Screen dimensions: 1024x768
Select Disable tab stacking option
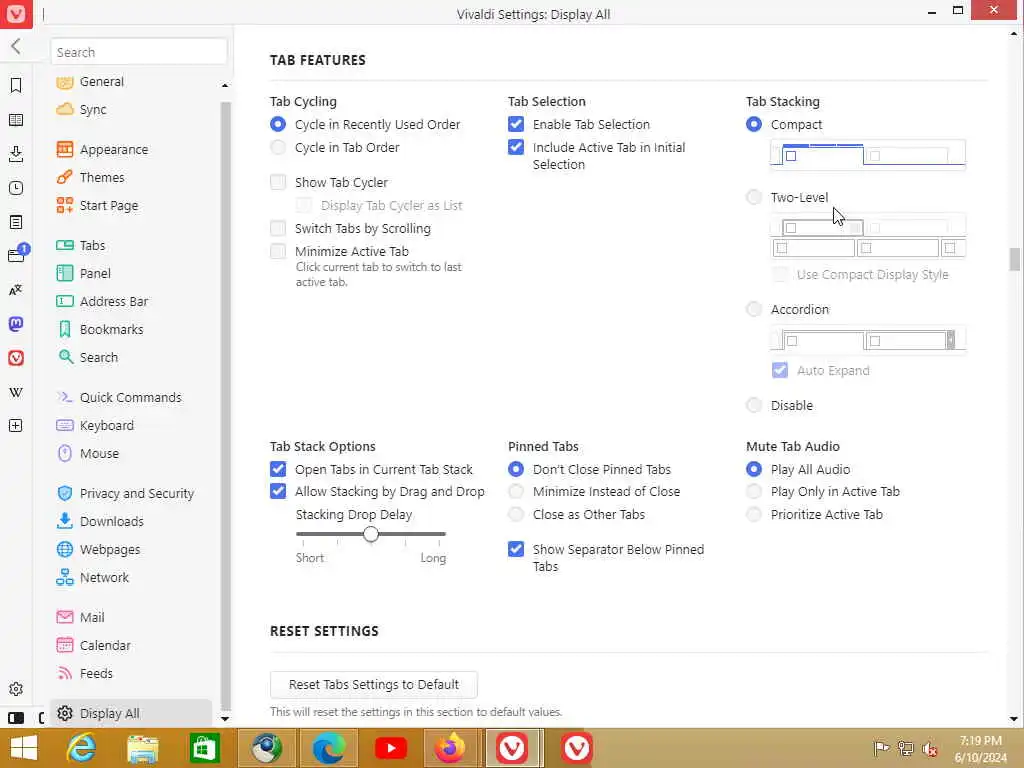coord(754,406)
